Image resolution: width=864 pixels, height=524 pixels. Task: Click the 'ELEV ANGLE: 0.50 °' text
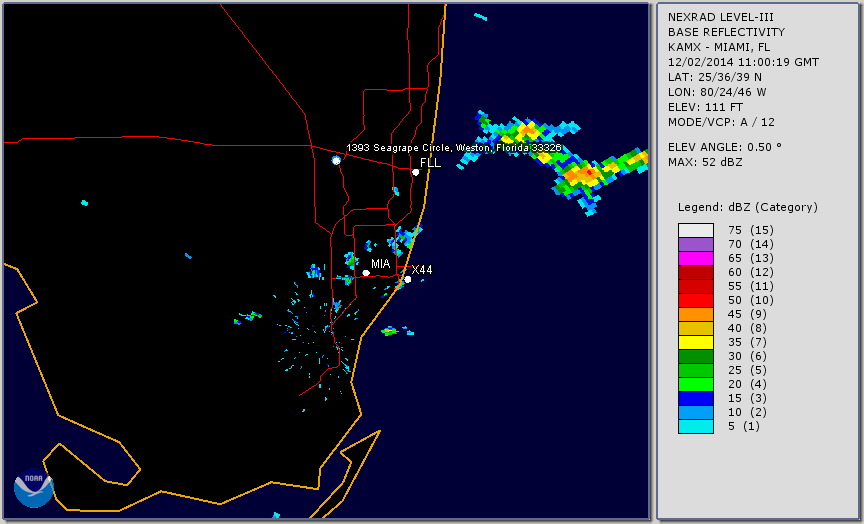pos(725,147)
